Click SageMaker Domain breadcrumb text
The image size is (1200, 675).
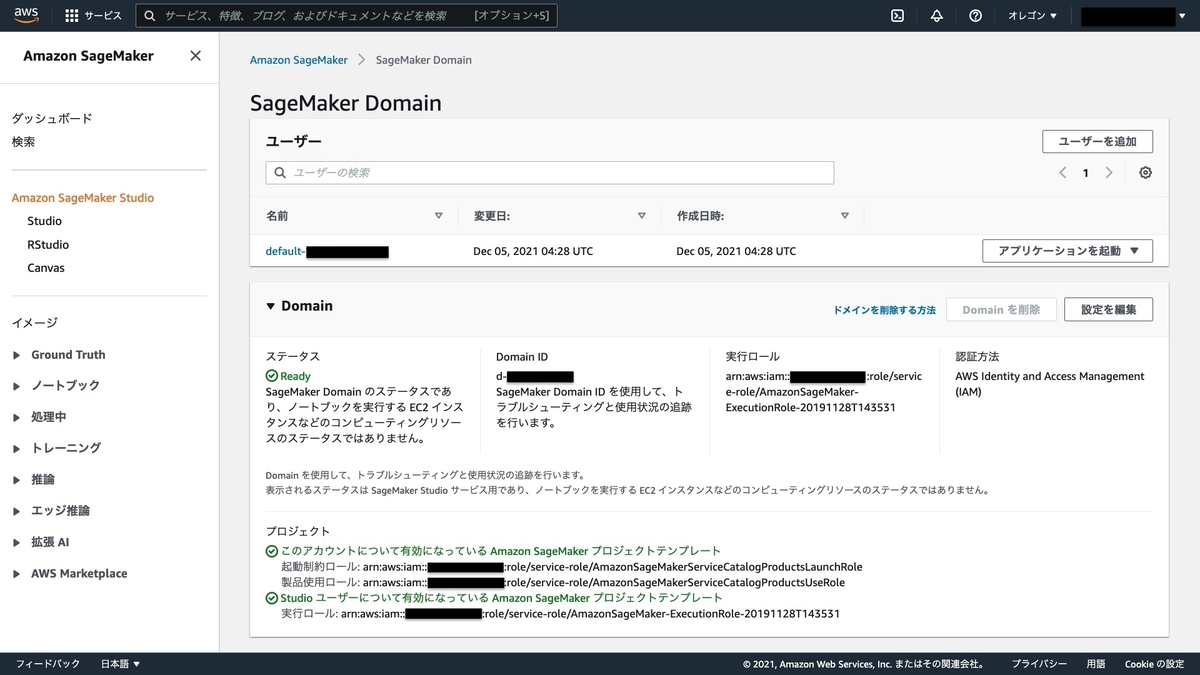pyautogui.click(x=423, y=60)
